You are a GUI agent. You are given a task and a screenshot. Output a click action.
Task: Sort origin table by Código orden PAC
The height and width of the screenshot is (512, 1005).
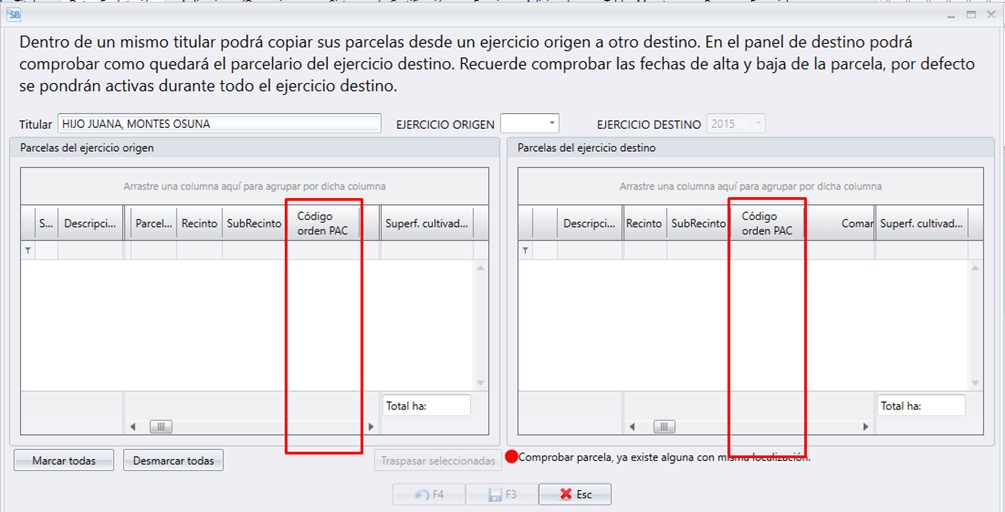(x=323, y=223)
